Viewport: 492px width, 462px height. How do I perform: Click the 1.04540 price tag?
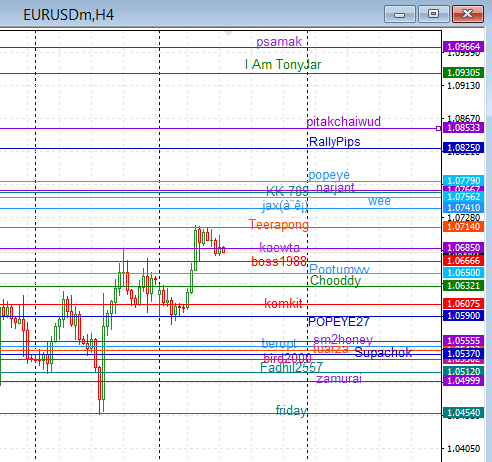[463, 413]
